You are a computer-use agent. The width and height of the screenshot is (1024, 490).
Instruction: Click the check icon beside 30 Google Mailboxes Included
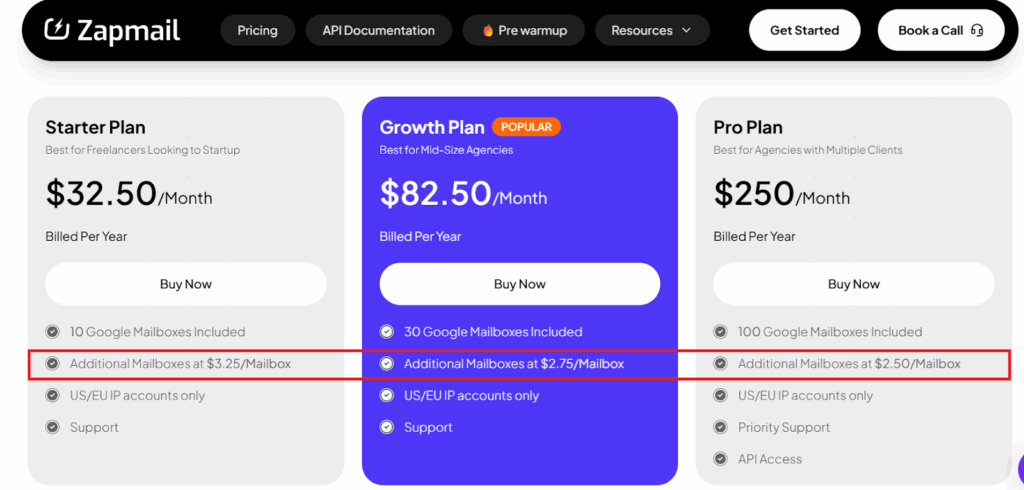[x=386, y=332]
